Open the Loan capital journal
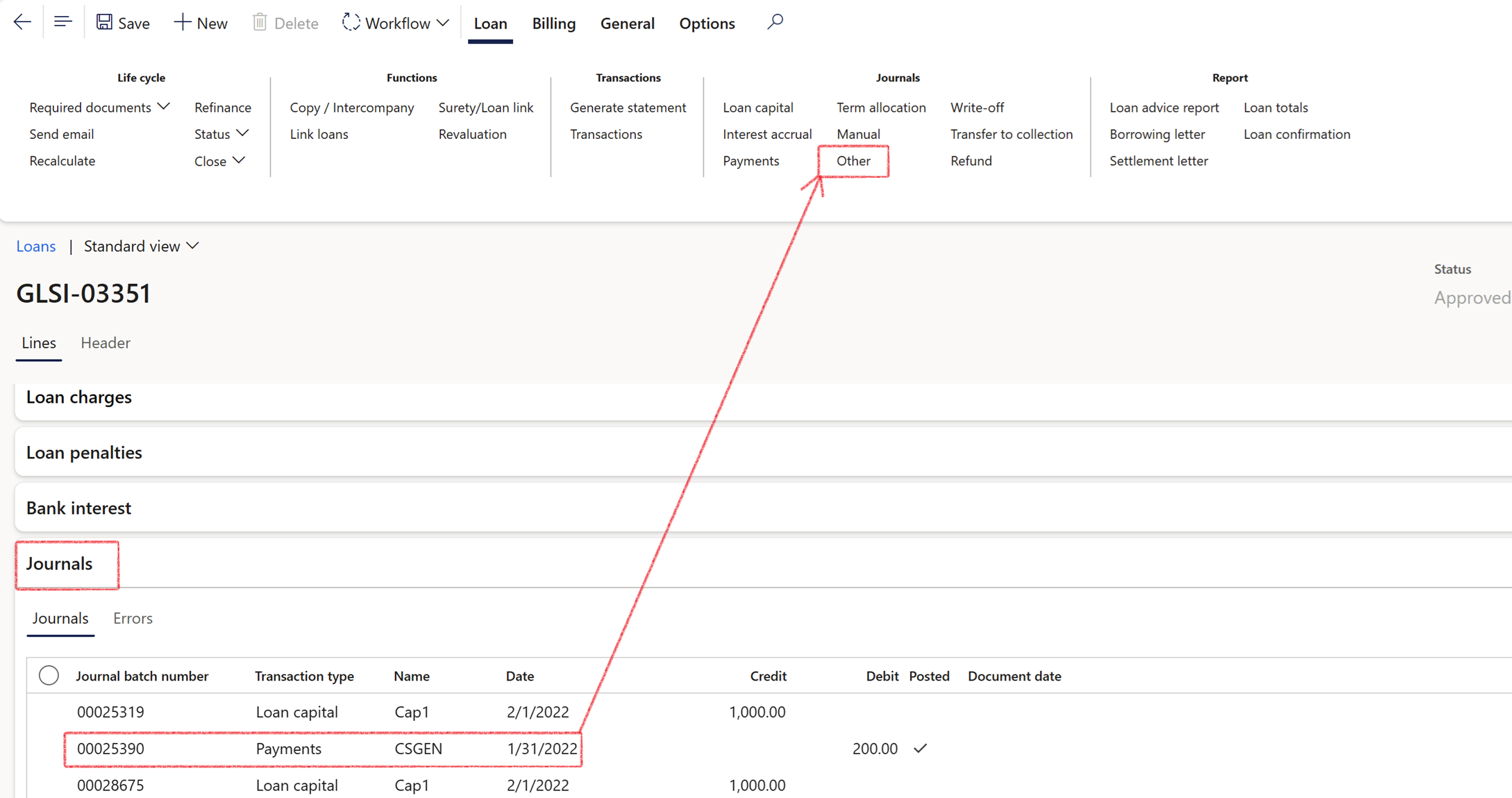 tap(758, 107)
